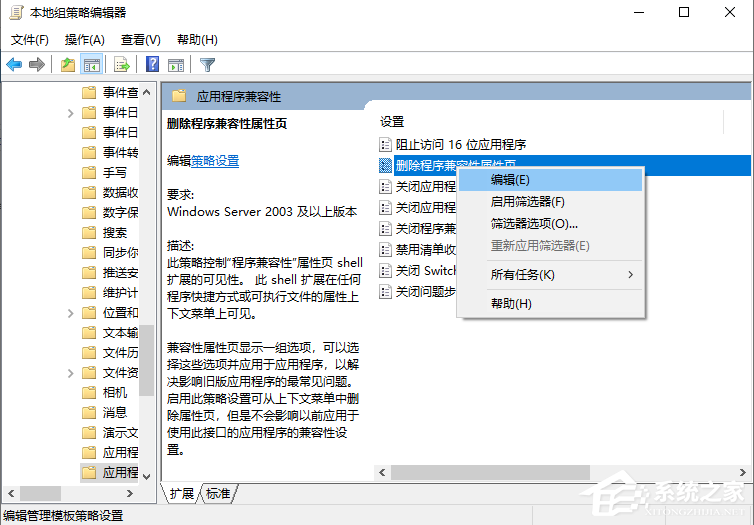754x525 pixels.
Task: Open the blue question mark Help icon
Action: [152, 64]
